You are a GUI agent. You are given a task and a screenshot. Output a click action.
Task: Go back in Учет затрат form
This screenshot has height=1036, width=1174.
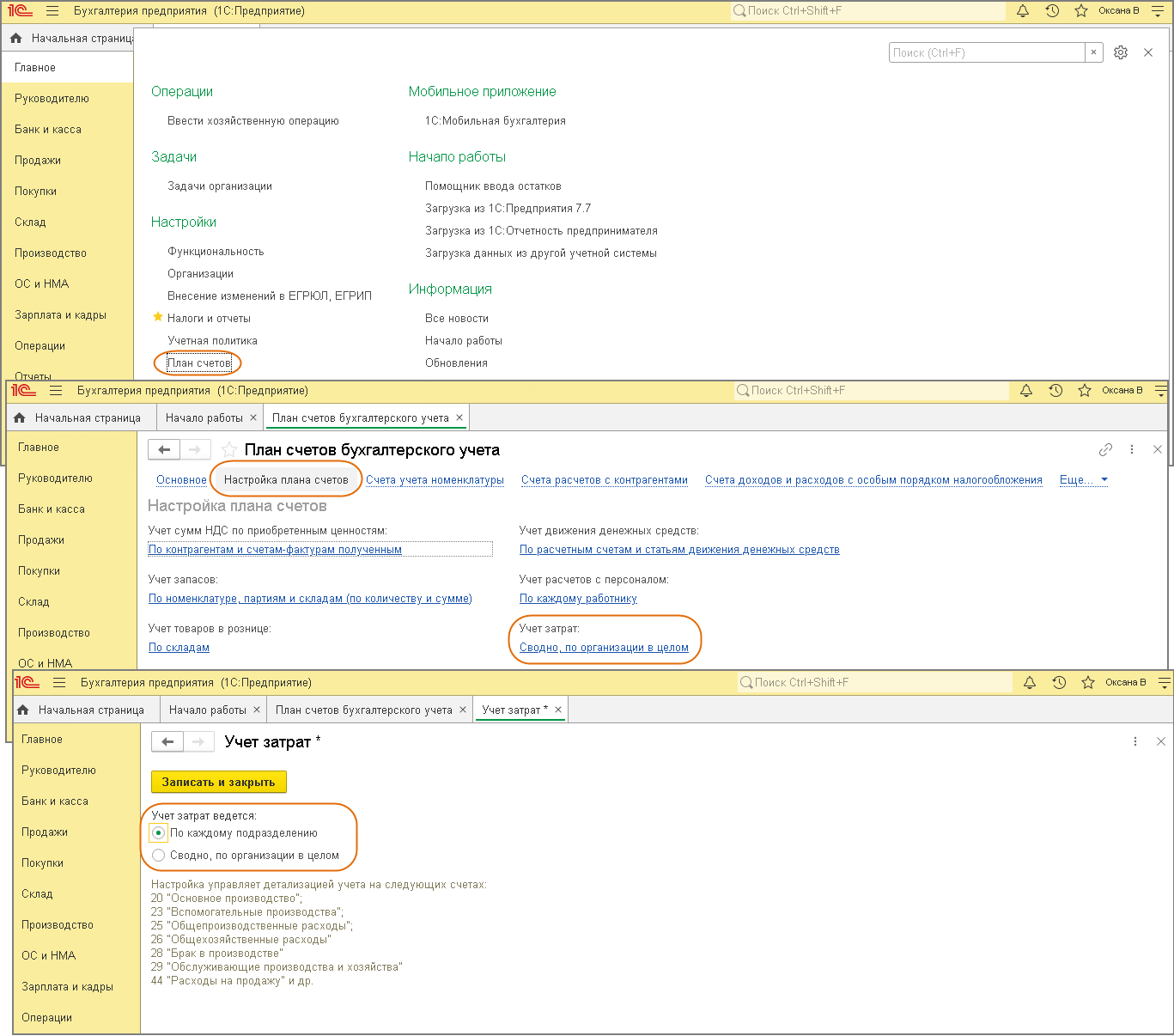167,741
